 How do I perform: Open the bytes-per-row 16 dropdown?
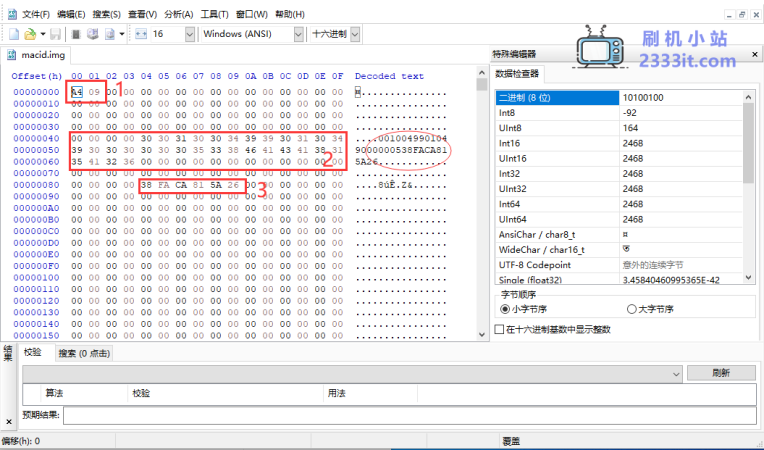click(190, 34)
